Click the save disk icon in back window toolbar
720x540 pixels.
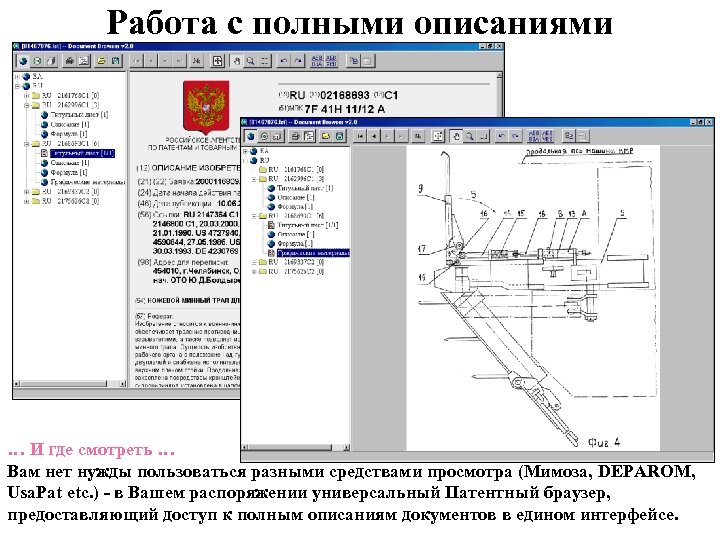click(x=116, y=61)
